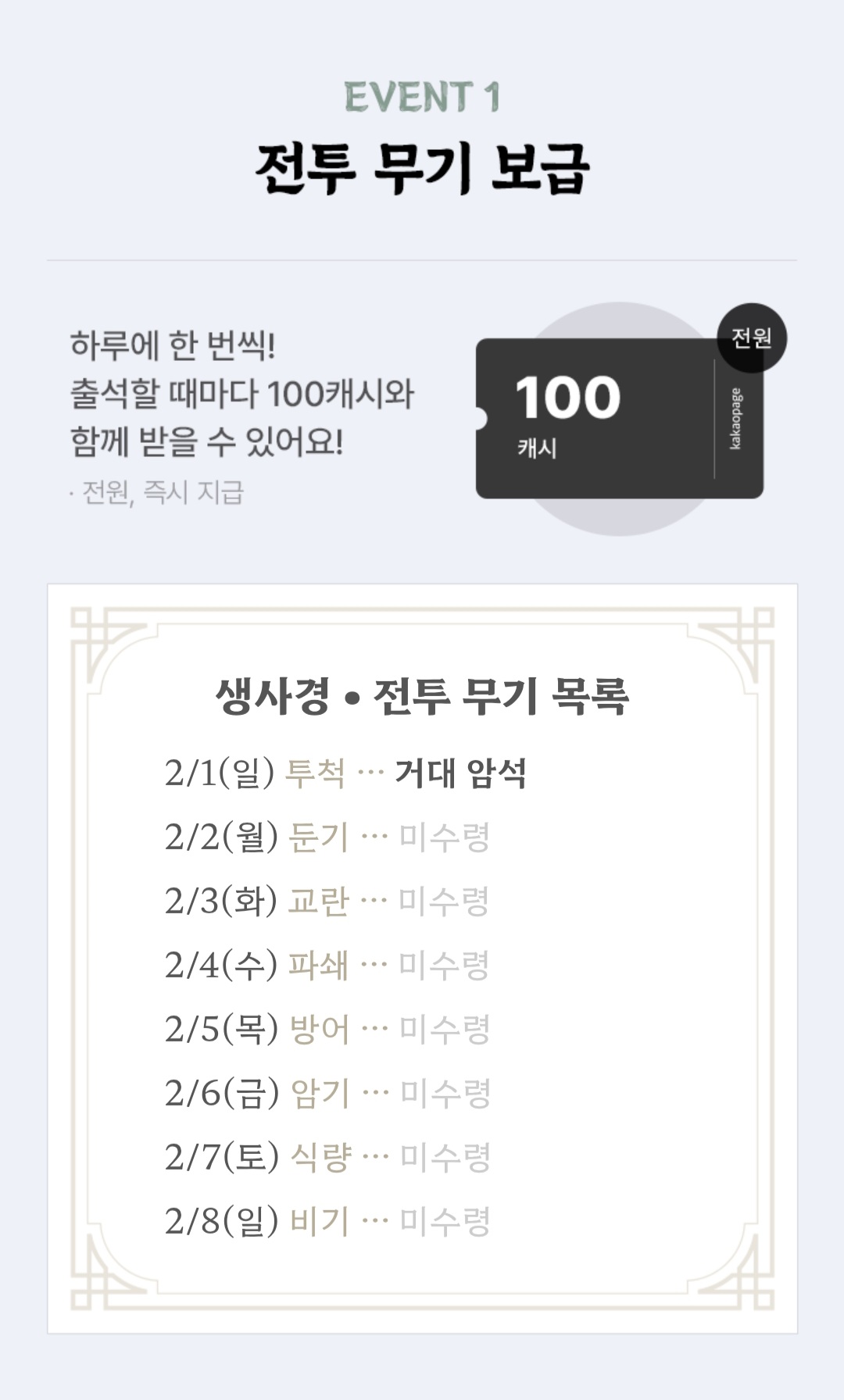844x1400 pixels.
Task: Click the 2/1(일) date label
Action: [220, 773]
